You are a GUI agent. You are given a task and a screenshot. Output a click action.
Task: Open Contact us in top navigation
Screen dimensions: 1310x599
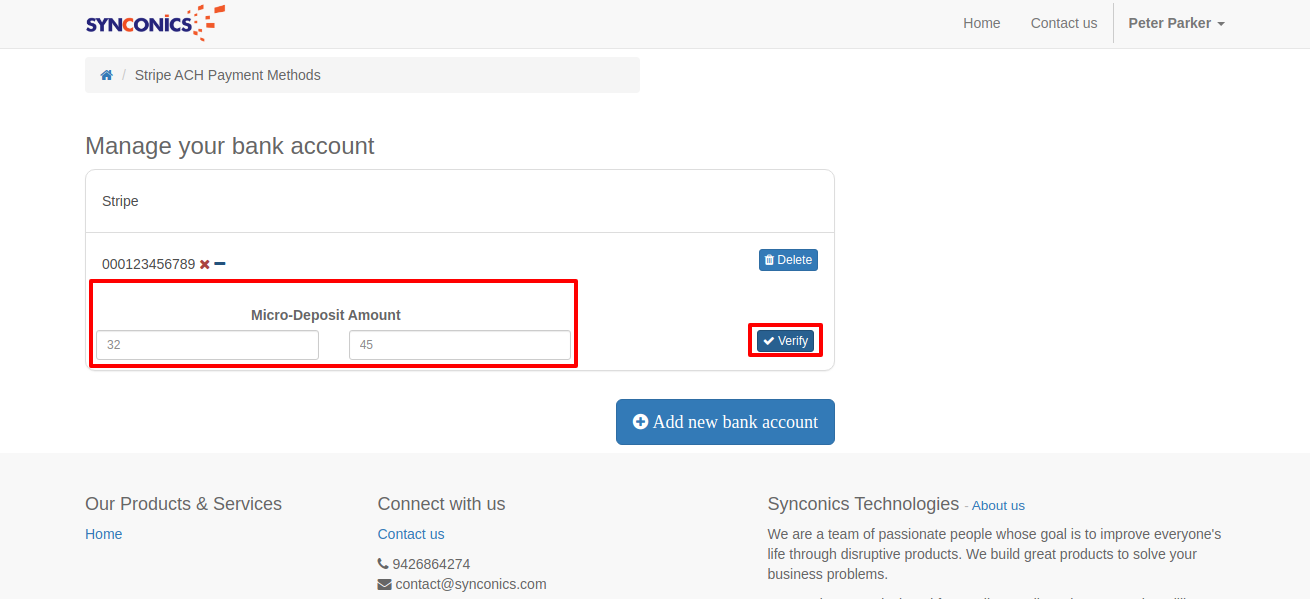coord(1063,23)
